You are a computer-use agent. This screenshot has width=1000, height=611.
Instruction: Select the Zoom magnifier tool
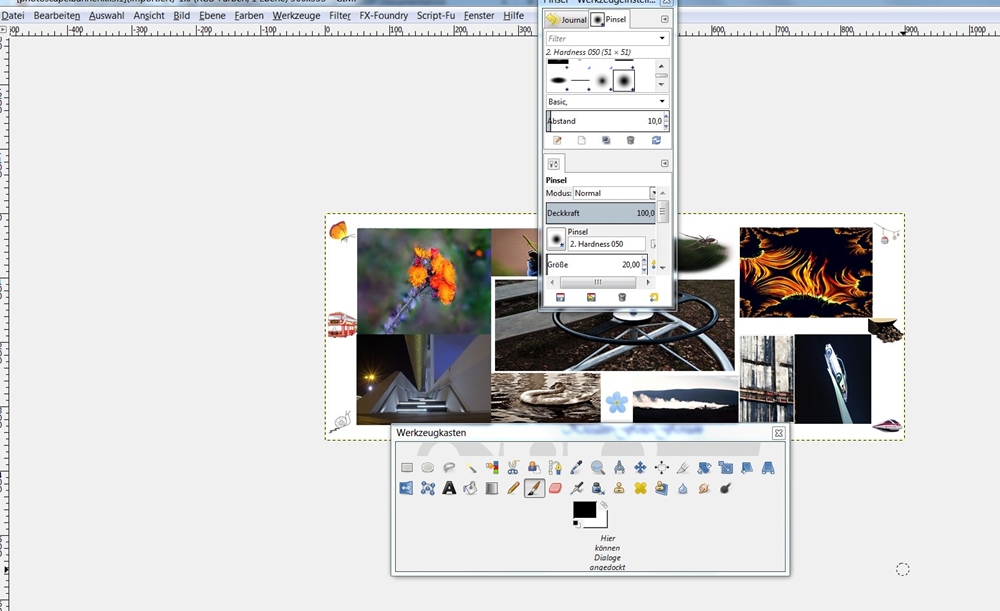(598, 467)
